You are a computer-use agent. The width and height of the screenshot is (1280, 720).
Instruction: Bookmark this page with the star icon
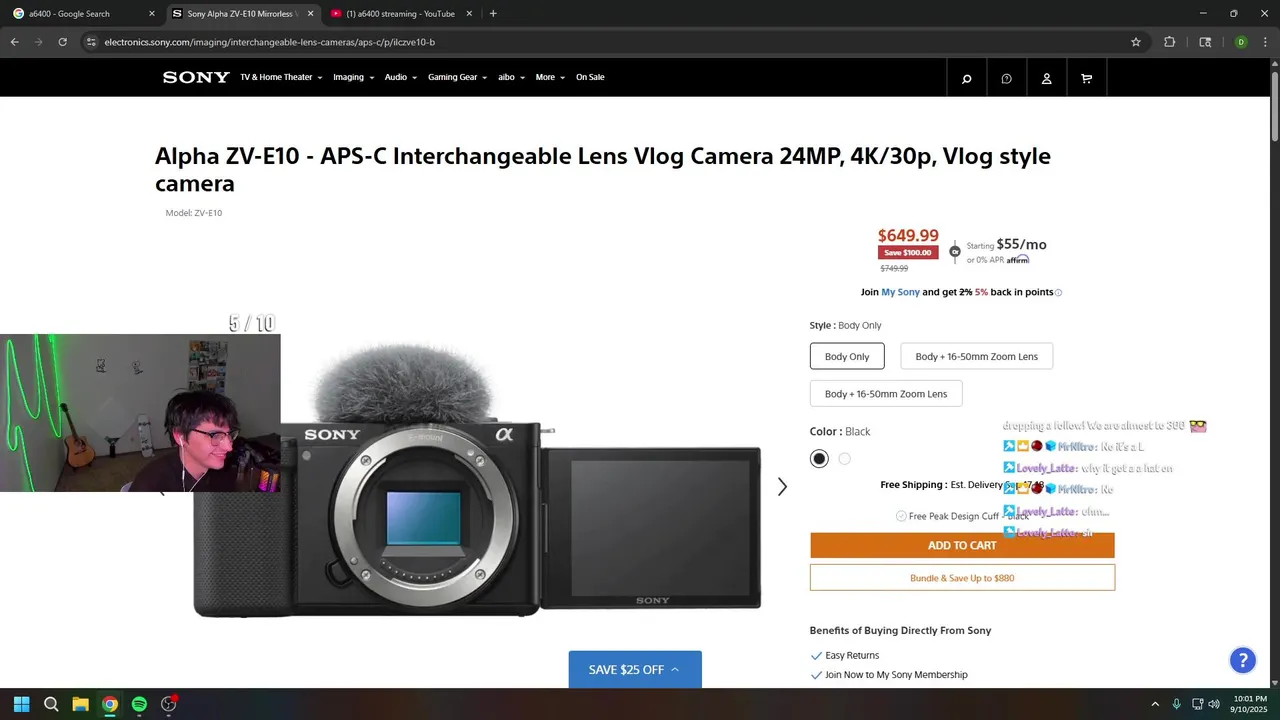(1136, 42)
